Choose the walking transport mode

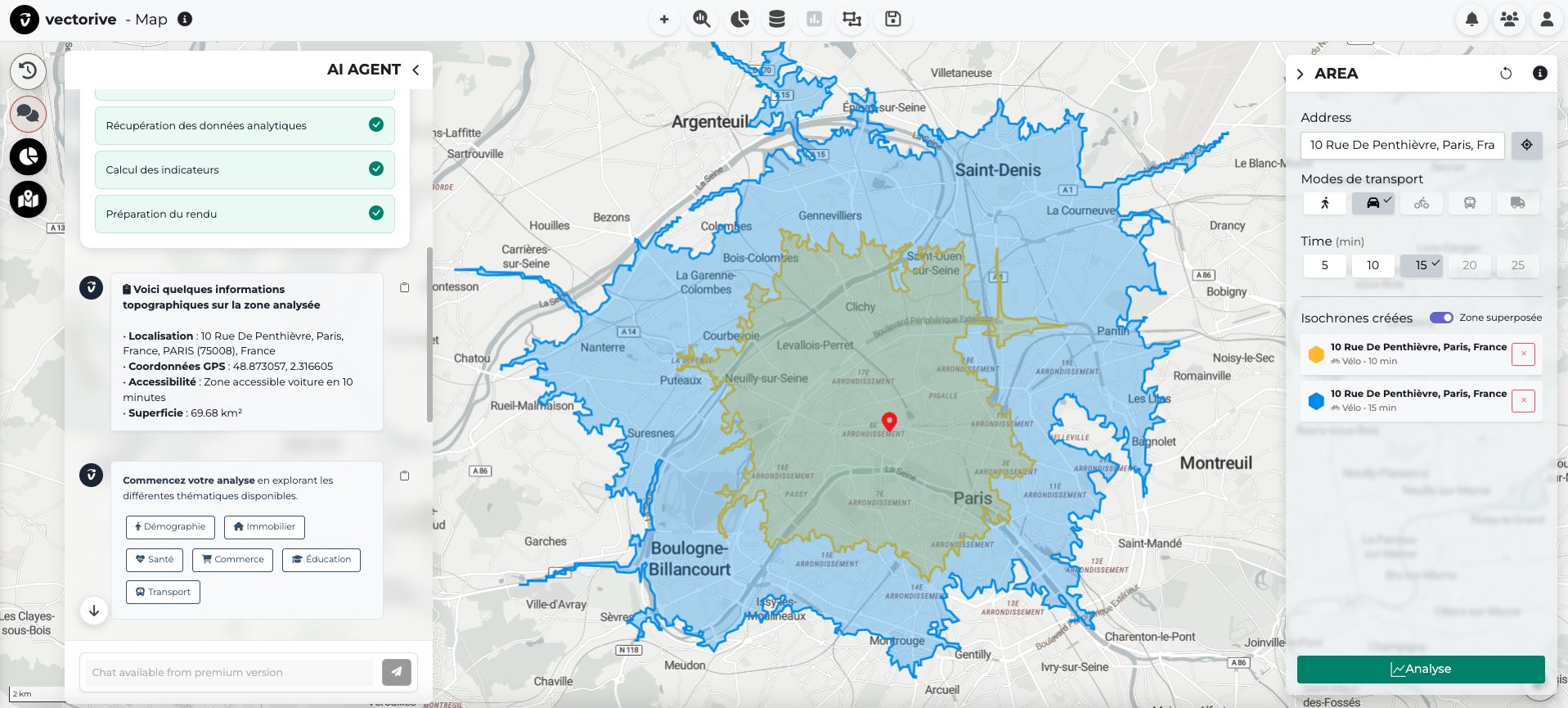(x=1324, y=203)
